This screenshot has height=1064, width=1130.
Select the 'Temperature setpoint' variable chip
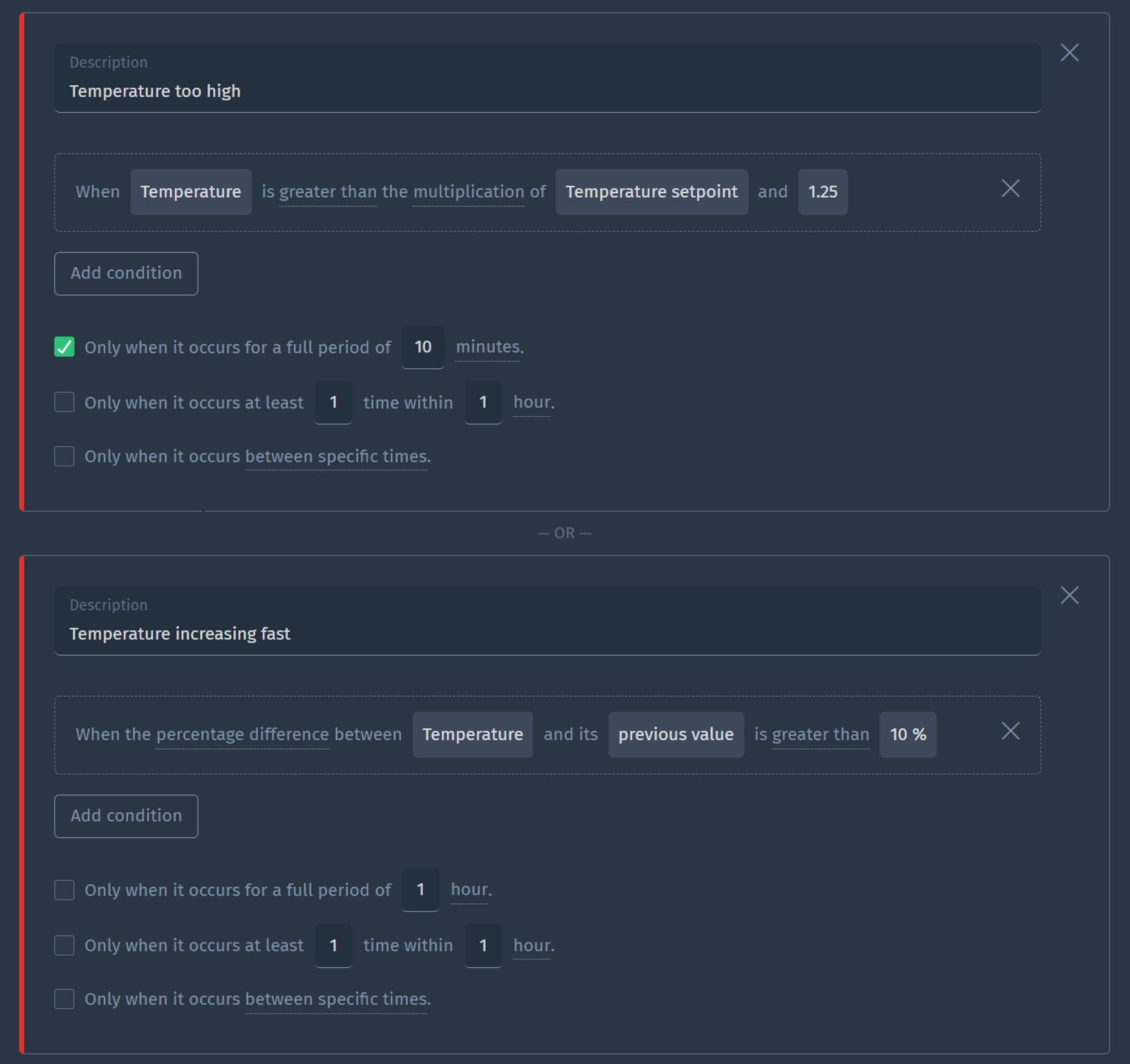[651, 192]
